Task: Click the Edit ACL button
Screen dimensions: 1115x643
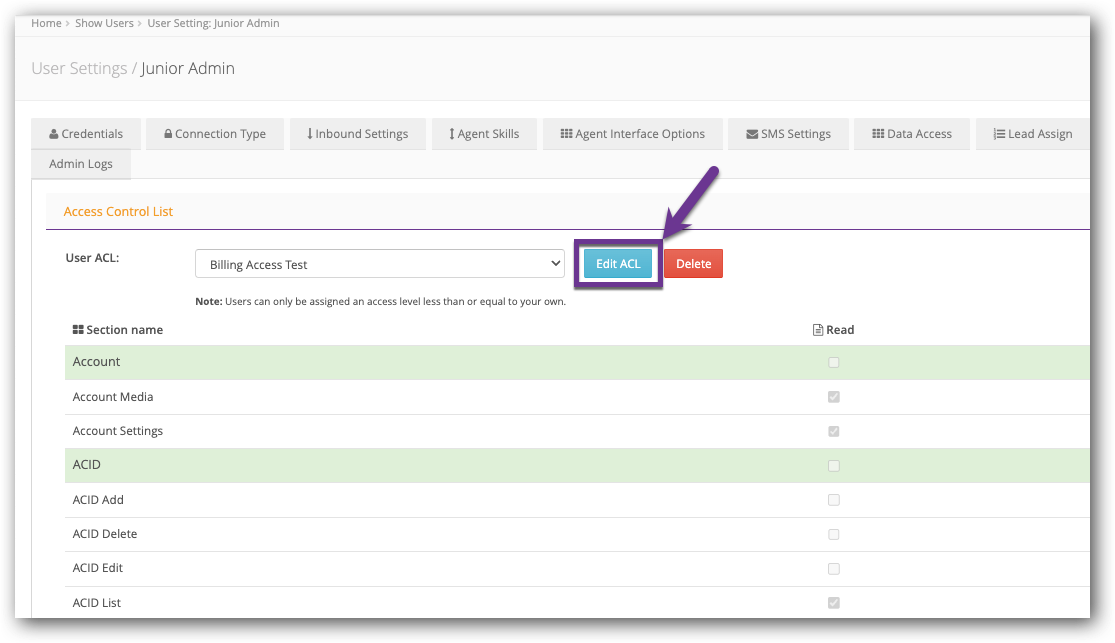Action: pos(618,264)
